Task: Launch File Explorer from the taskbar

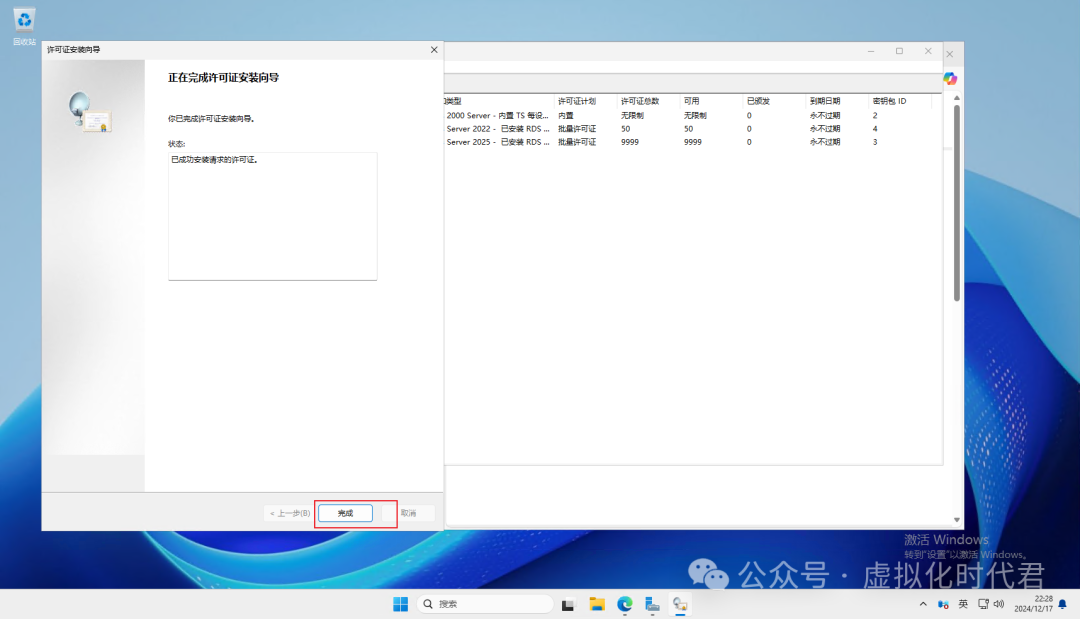Action: click(597, 604)
